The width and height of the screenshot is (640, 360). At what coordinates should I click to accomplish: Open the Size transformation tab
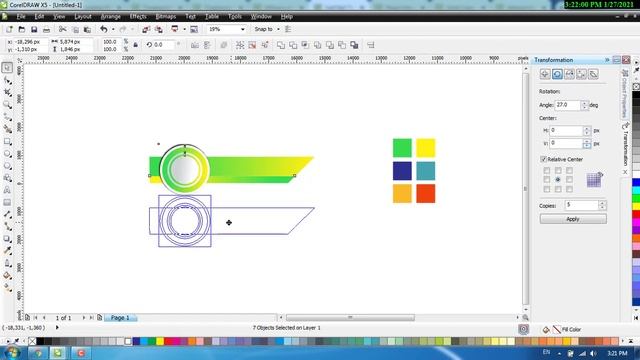(x=581, y=74)
